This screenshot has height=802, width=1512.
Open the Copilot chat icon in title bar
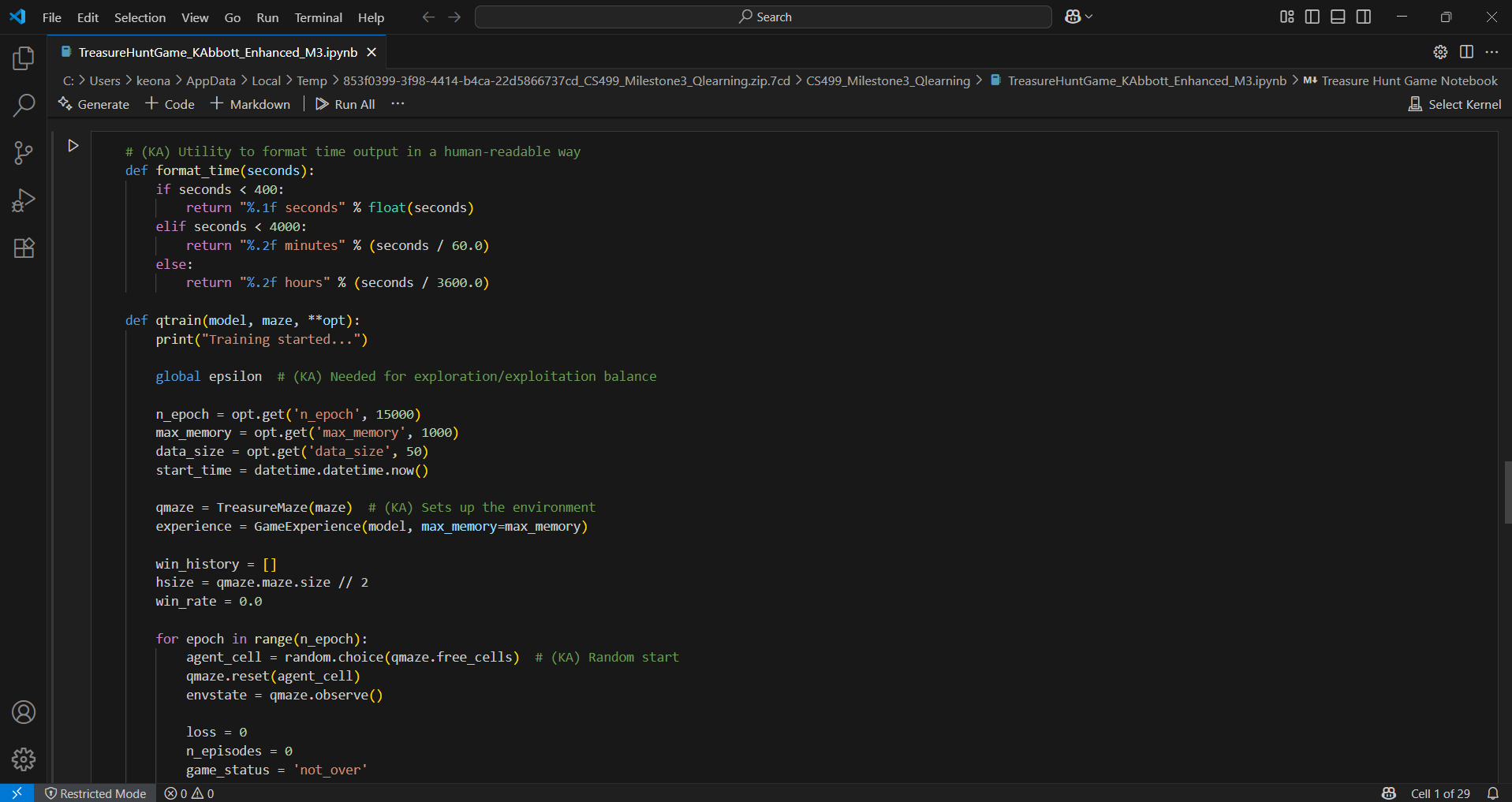pos(1073,17)
